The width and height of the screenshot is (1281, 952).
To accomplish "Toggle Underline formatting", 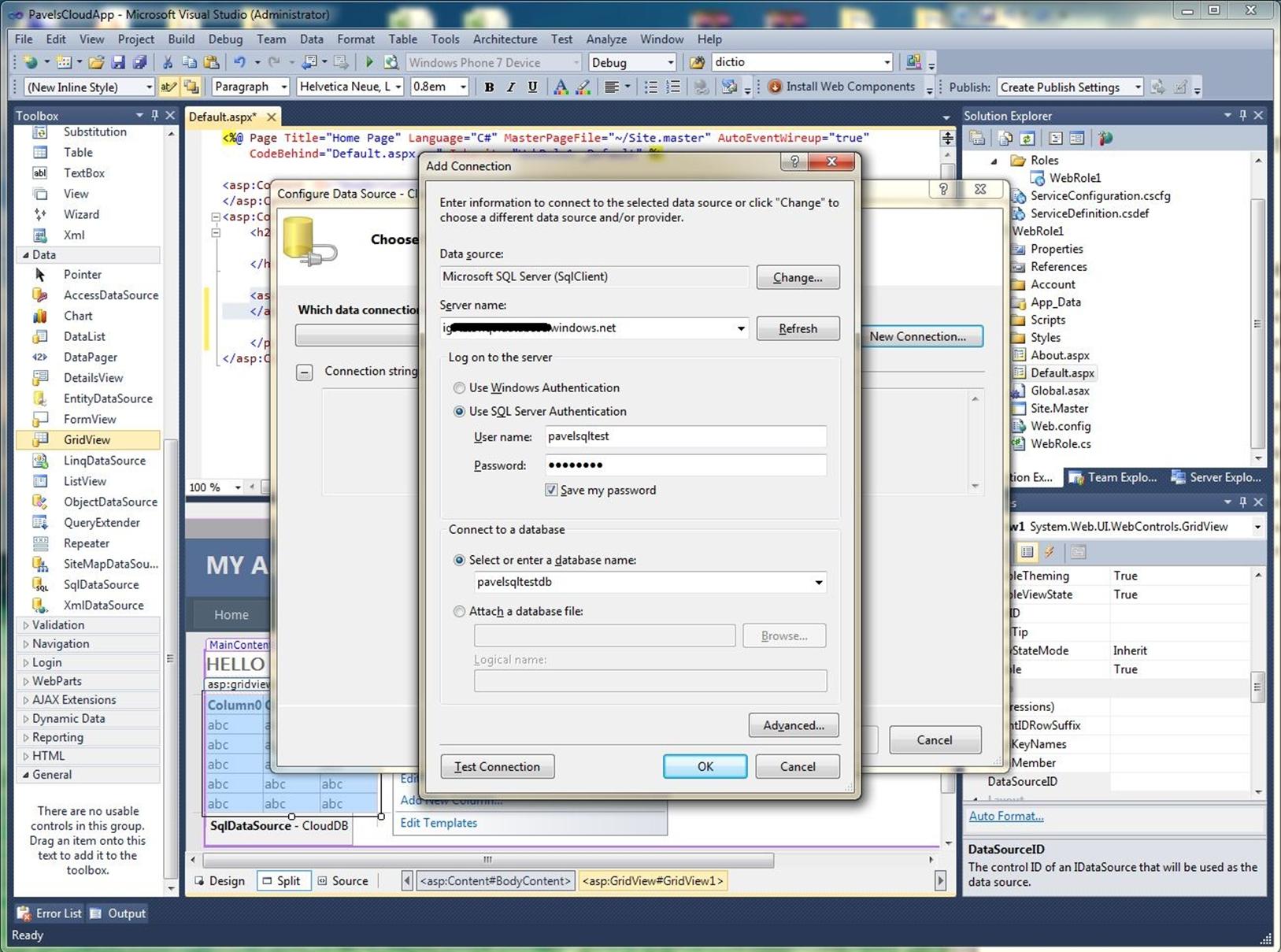I will coord(532,87).
